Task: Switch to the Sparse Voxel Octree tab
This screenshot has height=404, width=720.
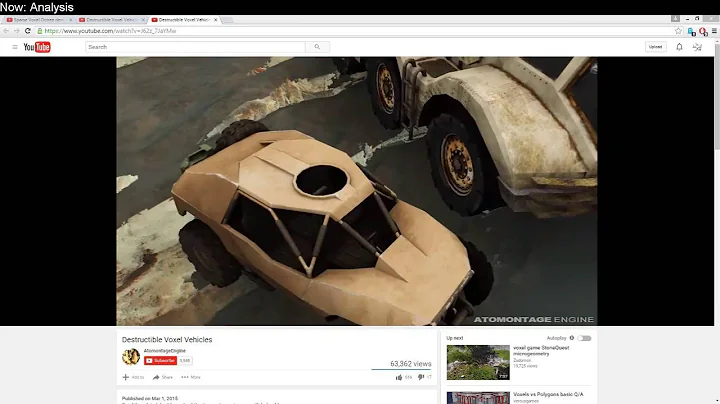Action: [39, 20]
